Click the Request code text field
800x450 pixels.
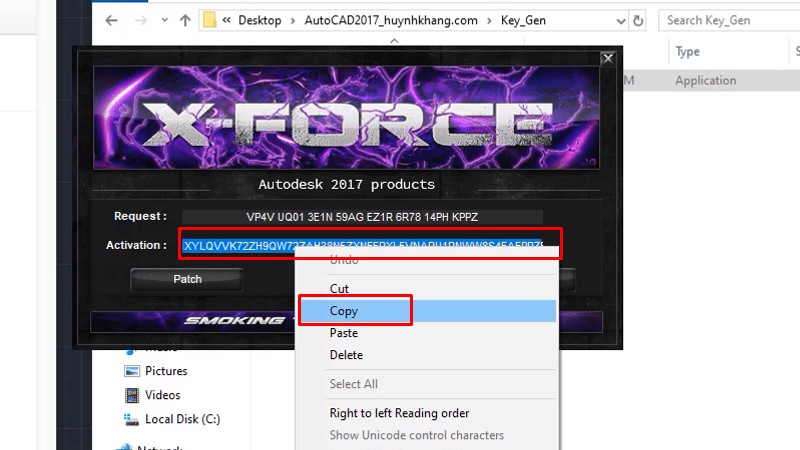coord(361,216)
